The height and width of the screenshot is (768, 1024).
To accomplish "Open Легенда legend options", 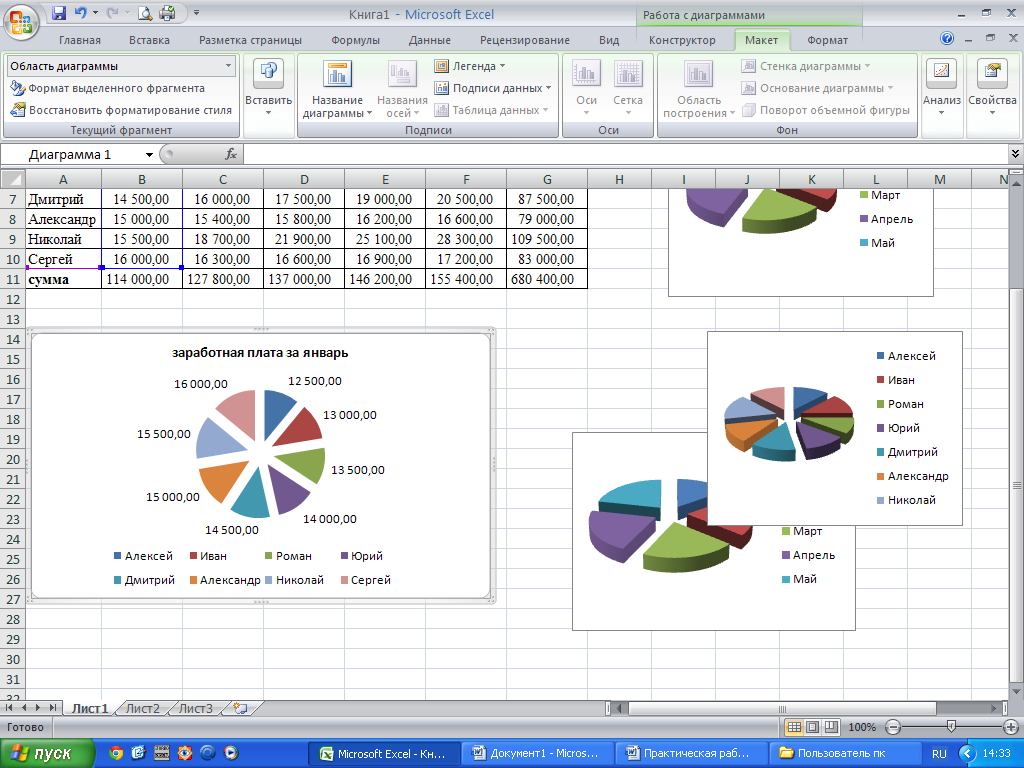I will [x=470, y=66].
